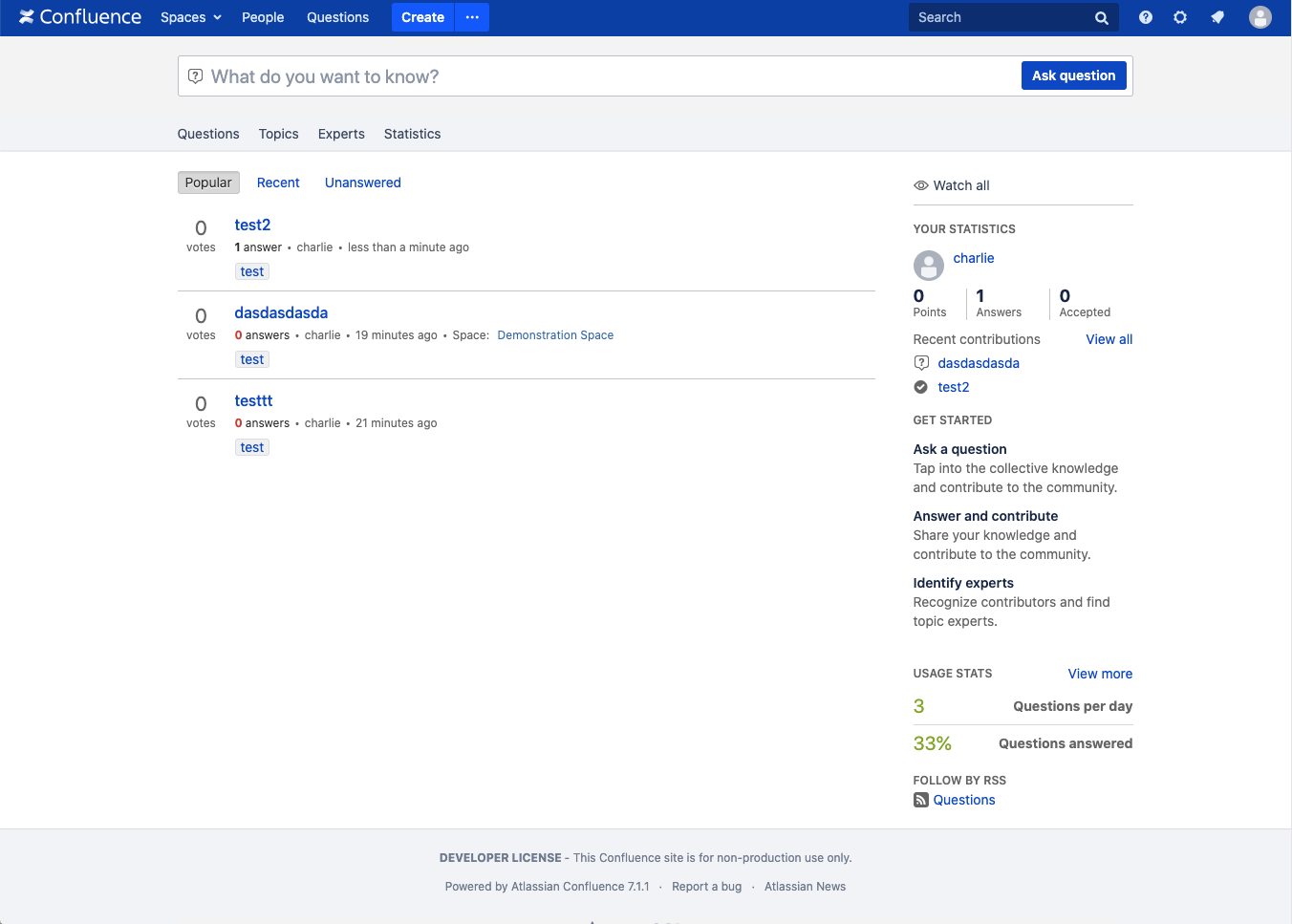Open the user profile avatar menu
This screenshot has width=1292, height=924.
click(1260, 17)
